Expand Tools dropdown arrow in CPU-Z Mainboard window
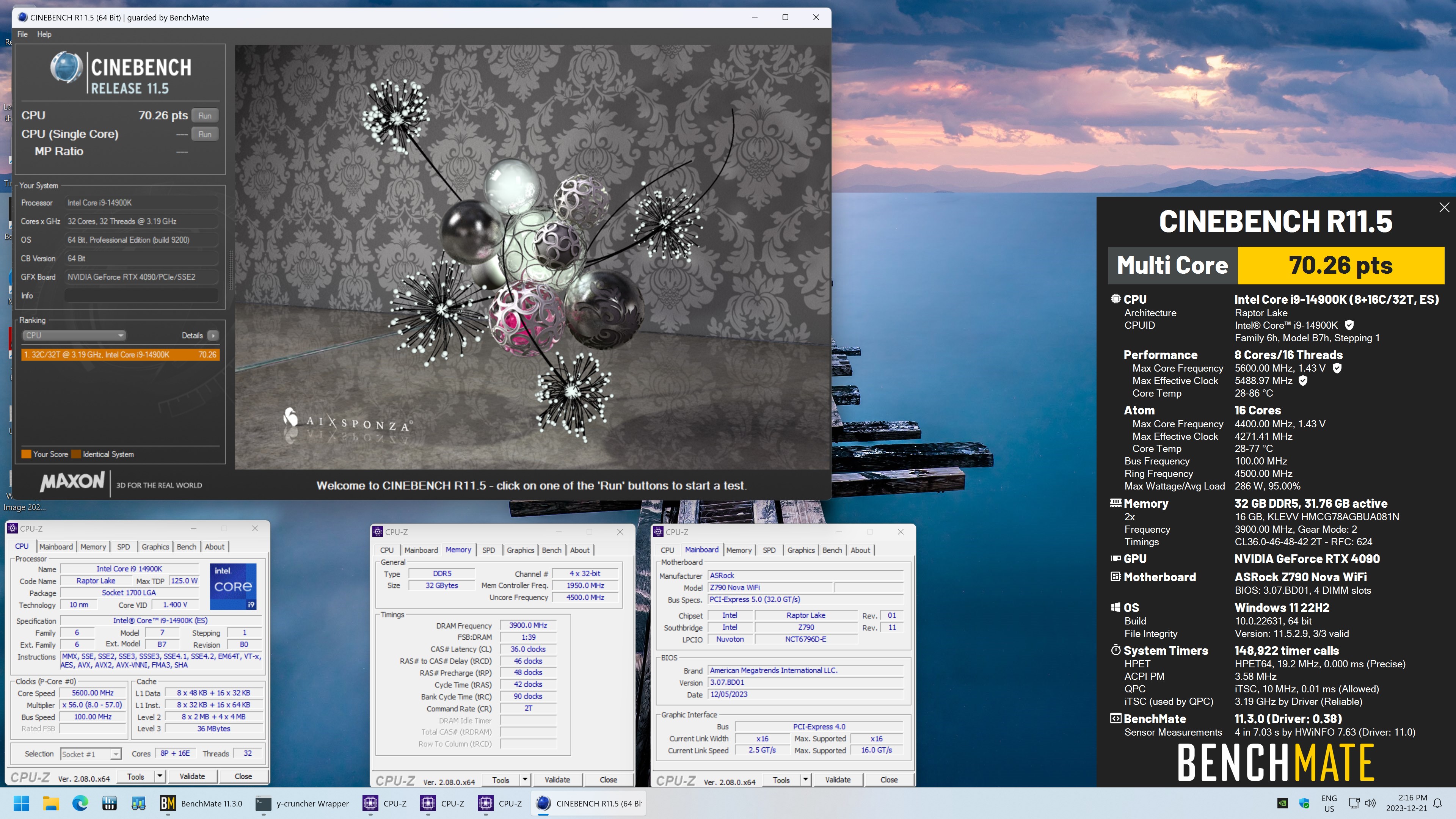 tap(805, 780)
